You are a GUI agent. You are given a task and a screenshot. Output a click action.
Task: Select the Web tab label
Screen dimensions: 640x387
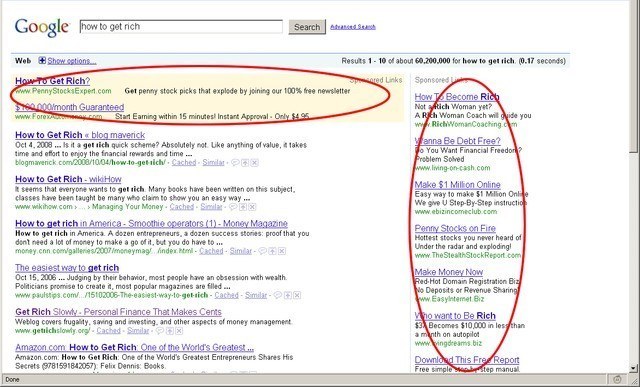pos(23,61)
